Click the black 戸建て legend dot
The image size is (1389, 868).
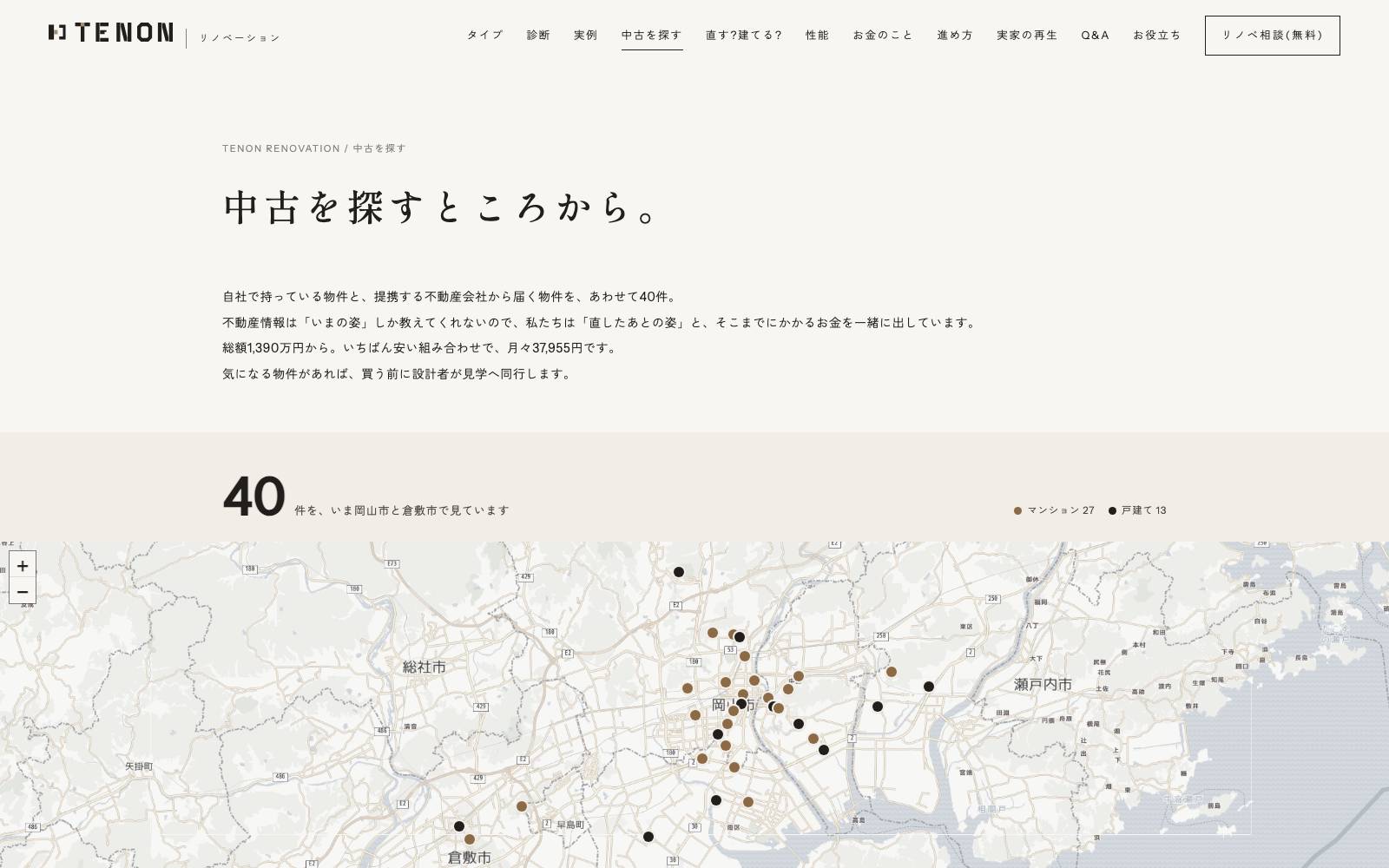pyautogui.click(x=1112, y=510)
